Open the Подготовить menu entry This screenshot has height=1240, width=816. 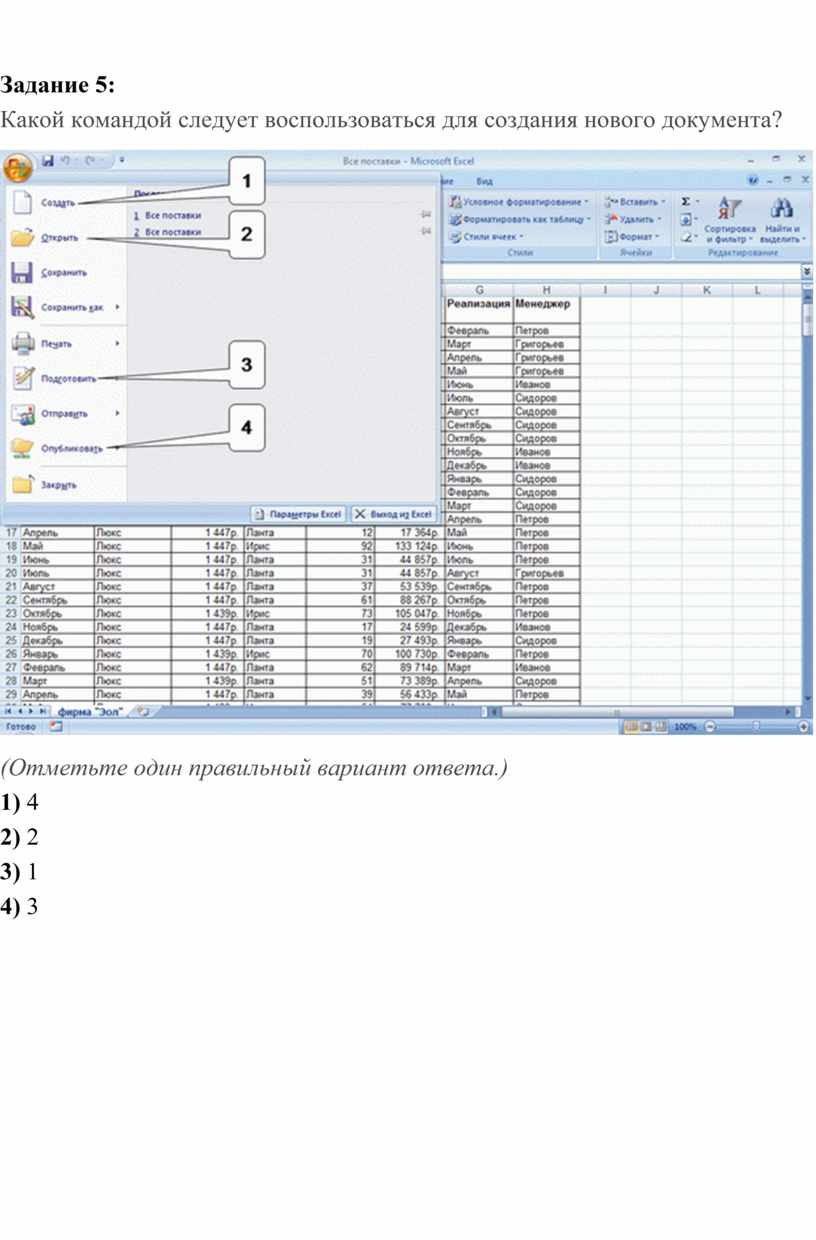click(68, 379)
